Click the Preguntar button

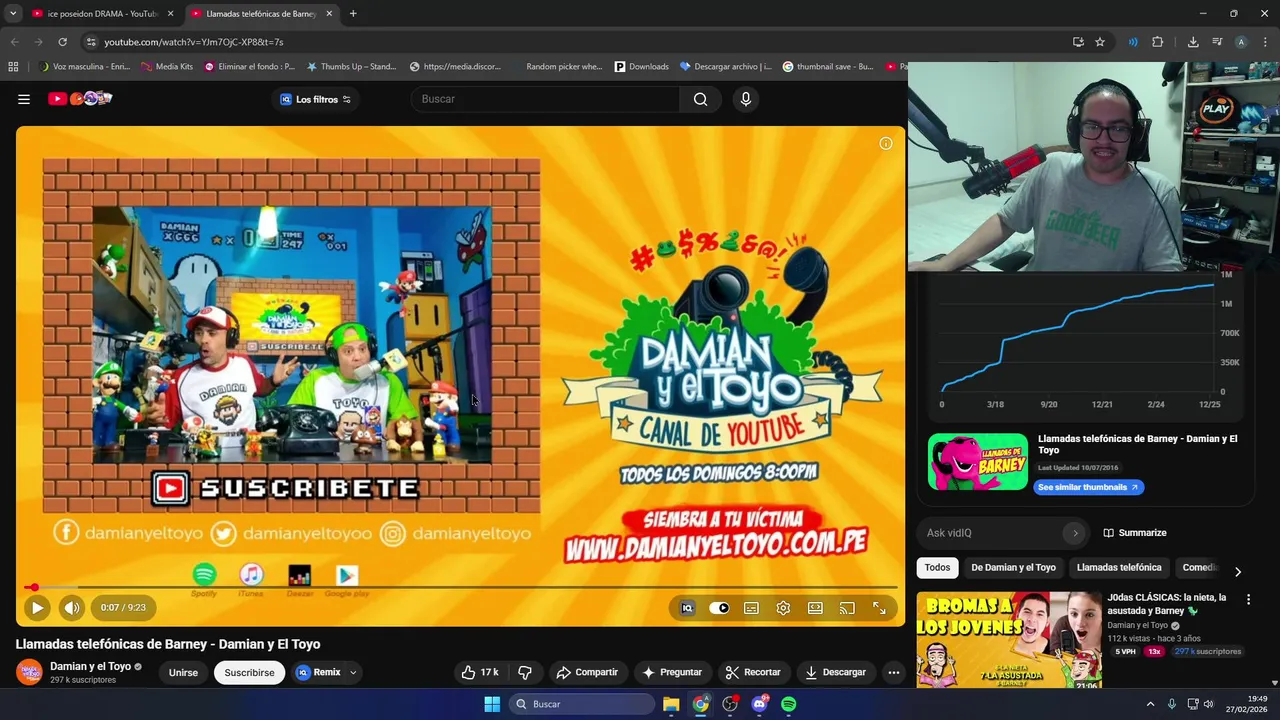[x=672, y=672]
